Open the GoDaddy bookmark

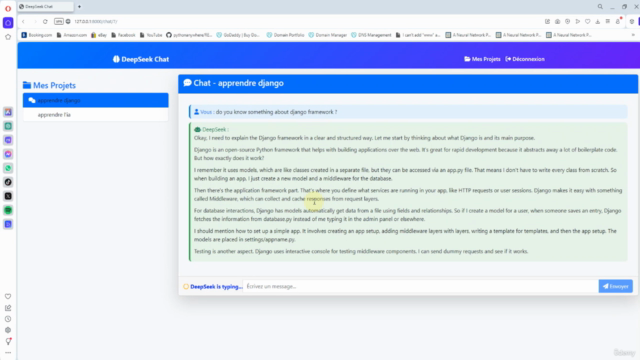[238, 35]
